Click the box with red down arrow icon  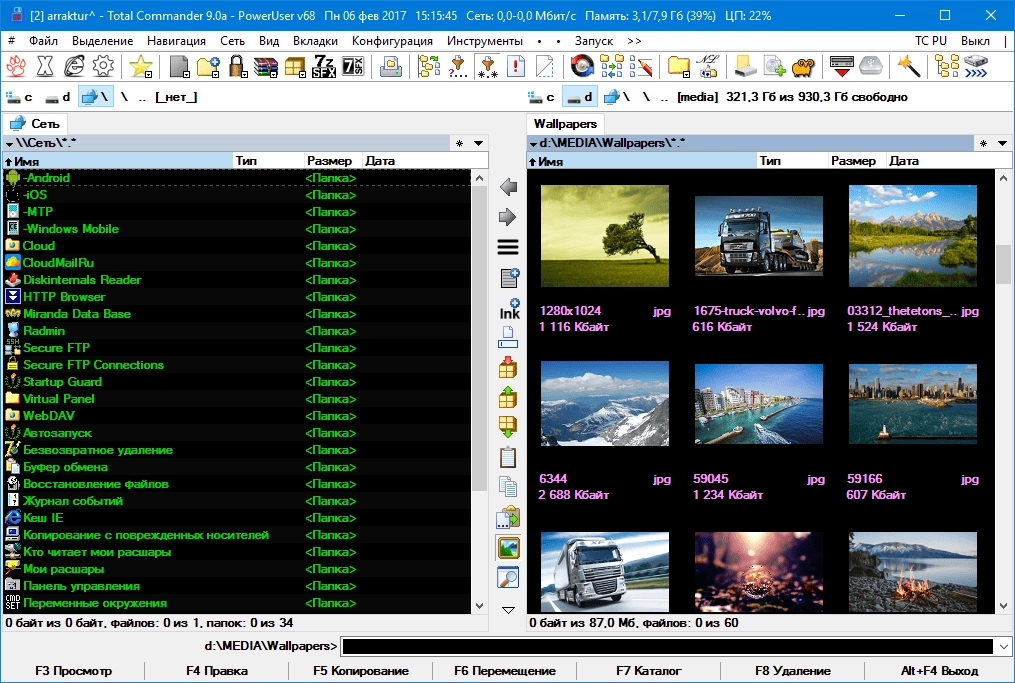coord(508,368)
